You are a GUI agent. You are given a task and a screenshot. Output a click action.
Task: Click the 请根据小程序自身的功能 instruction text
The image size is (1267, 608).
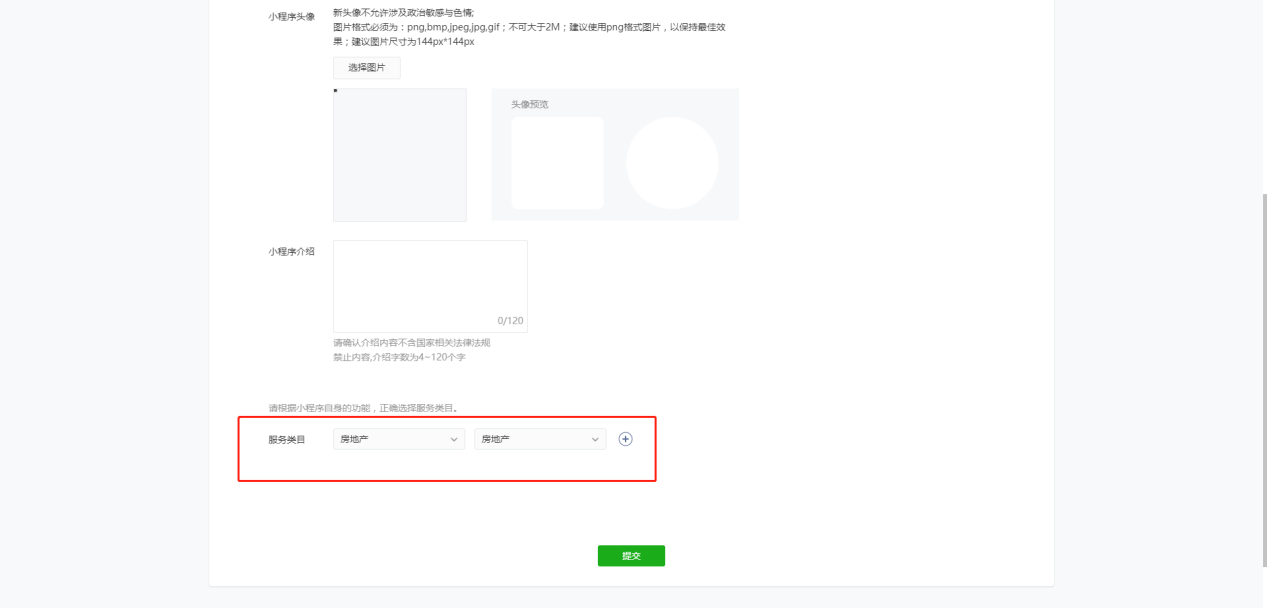point(363,408)
